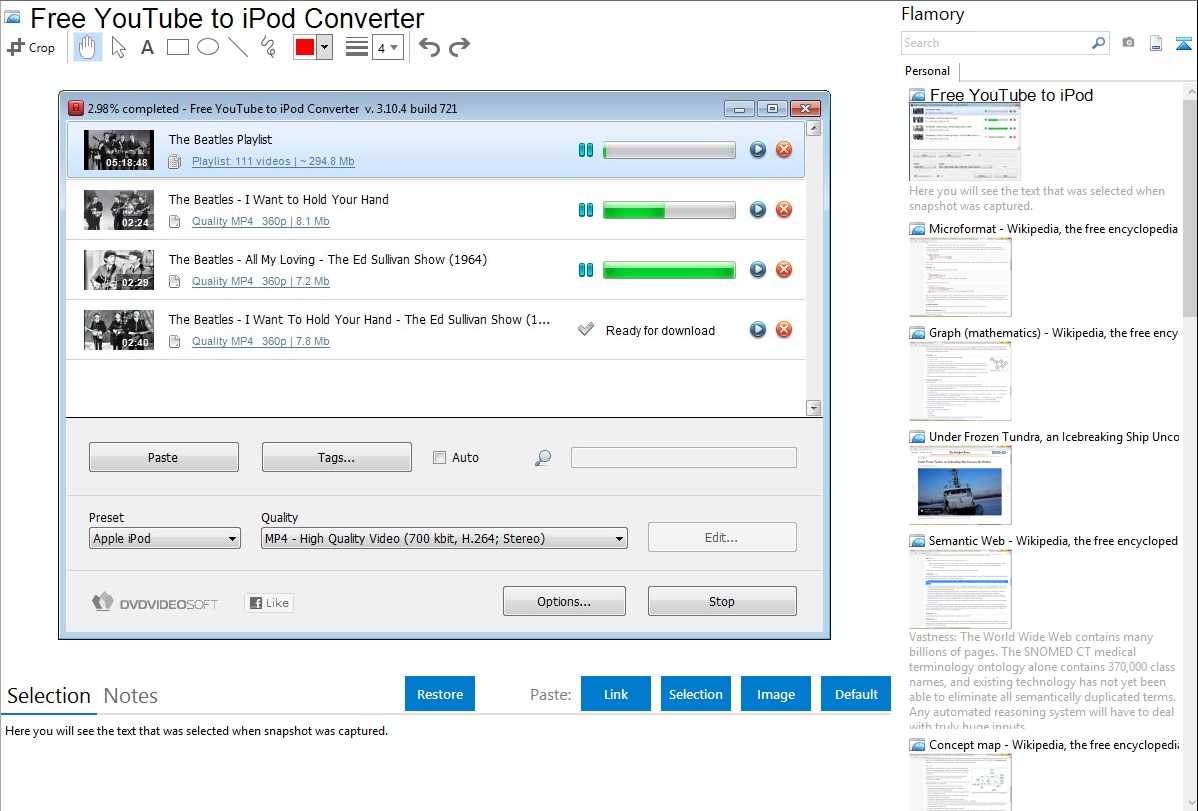Viewport: 1198px width, 811px height.
Task: Open the line width dropdown
Action: [x=387, y=47]
